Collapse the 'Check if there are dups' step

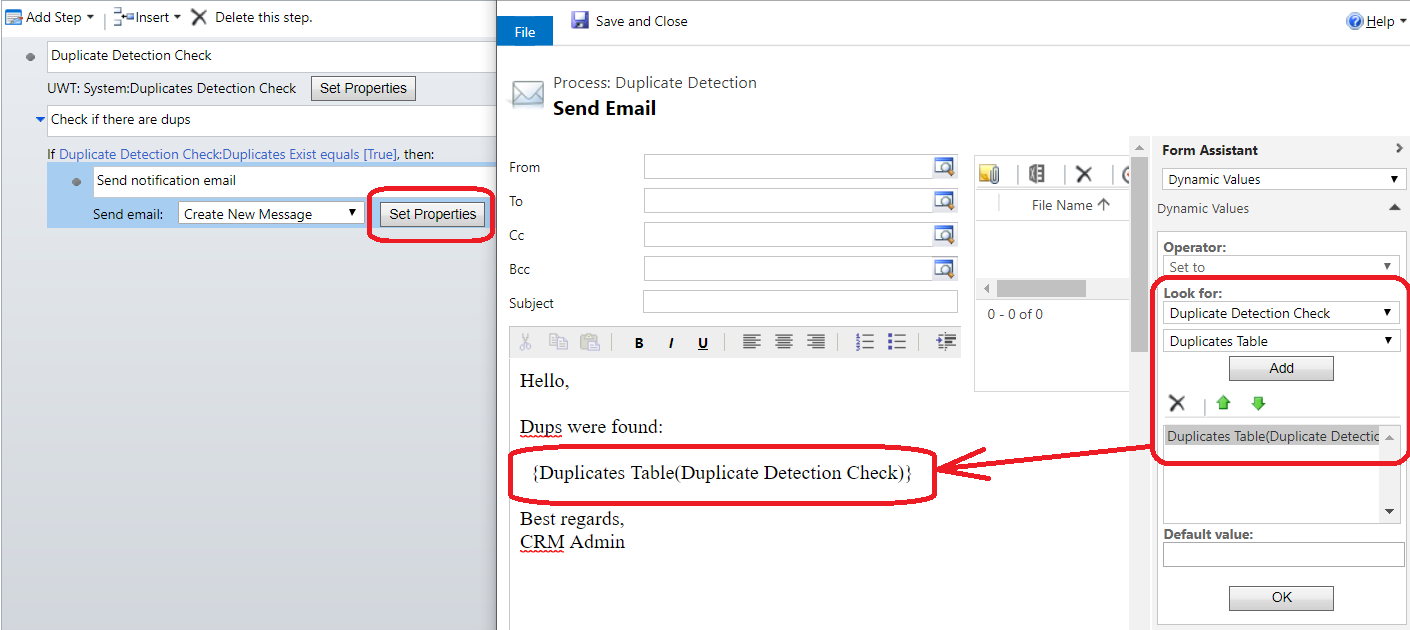click(x=39, y=119)
